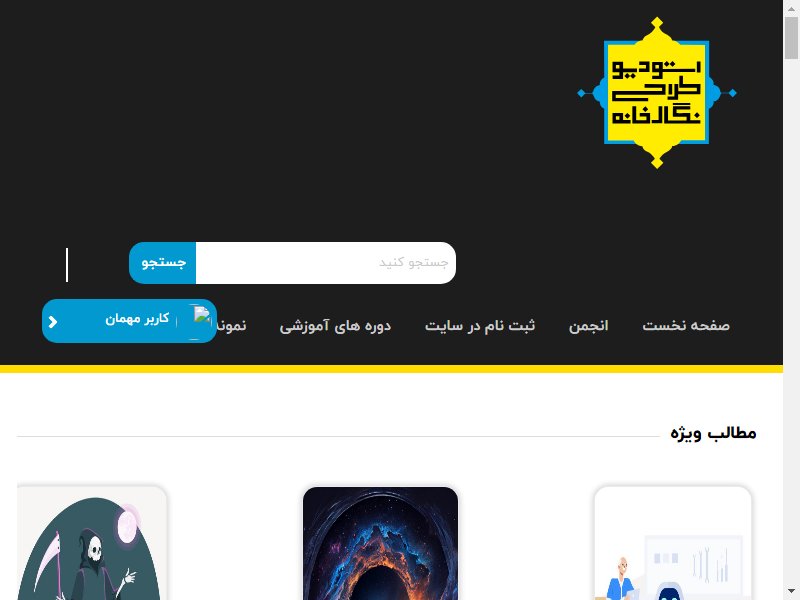This screenshot has height=600, width=800.
Task: Open the grim reaper illustration post
Action: click(92, 543)
